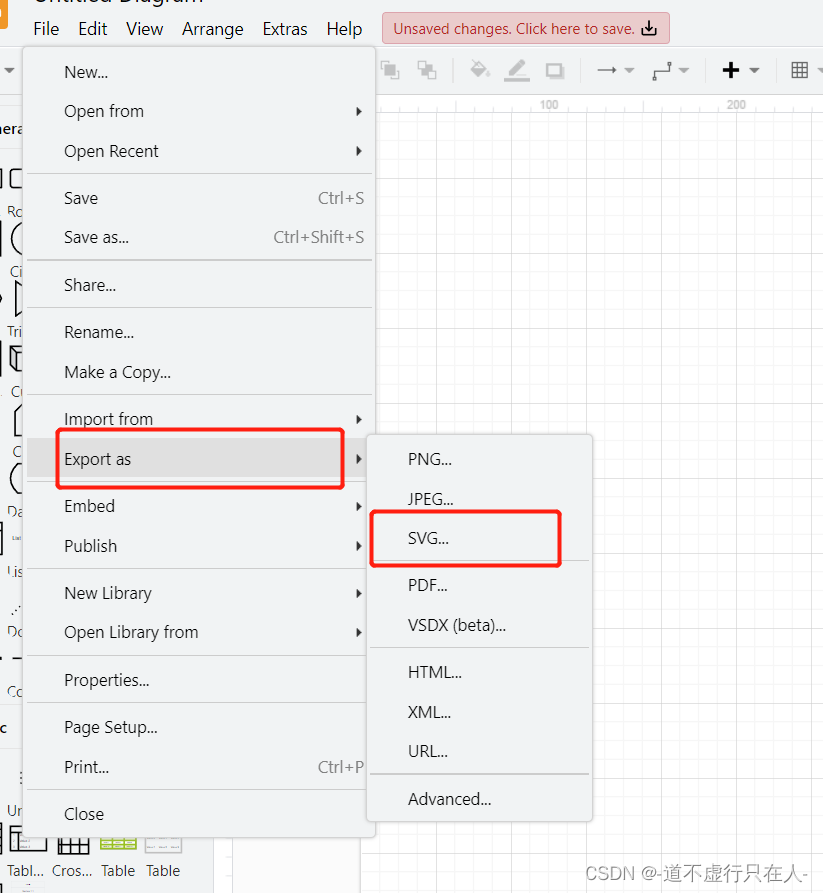
Task: Export diagram as HTML...
Action: point(479,673)
